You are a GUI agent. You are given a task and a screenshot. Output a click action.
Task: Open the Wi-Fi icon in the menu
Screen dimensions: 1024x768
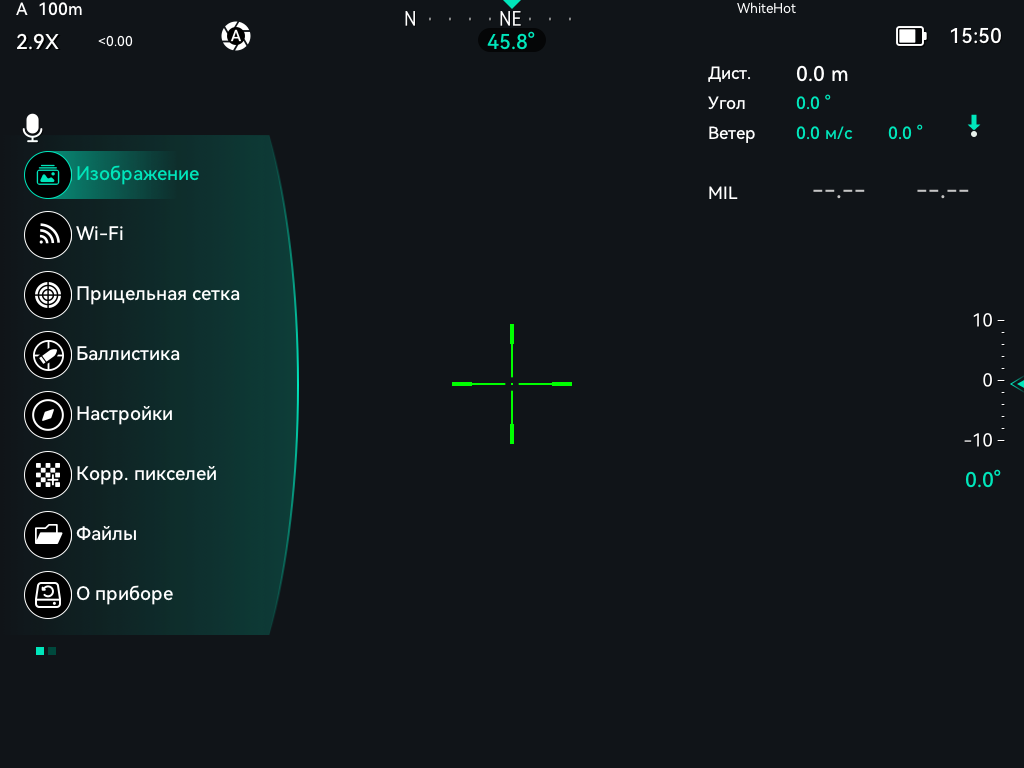click(48, 235)
